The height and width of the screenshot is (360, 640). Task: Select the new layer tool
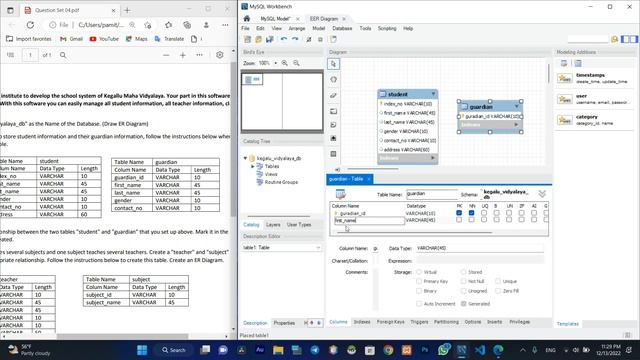[333, 111]
